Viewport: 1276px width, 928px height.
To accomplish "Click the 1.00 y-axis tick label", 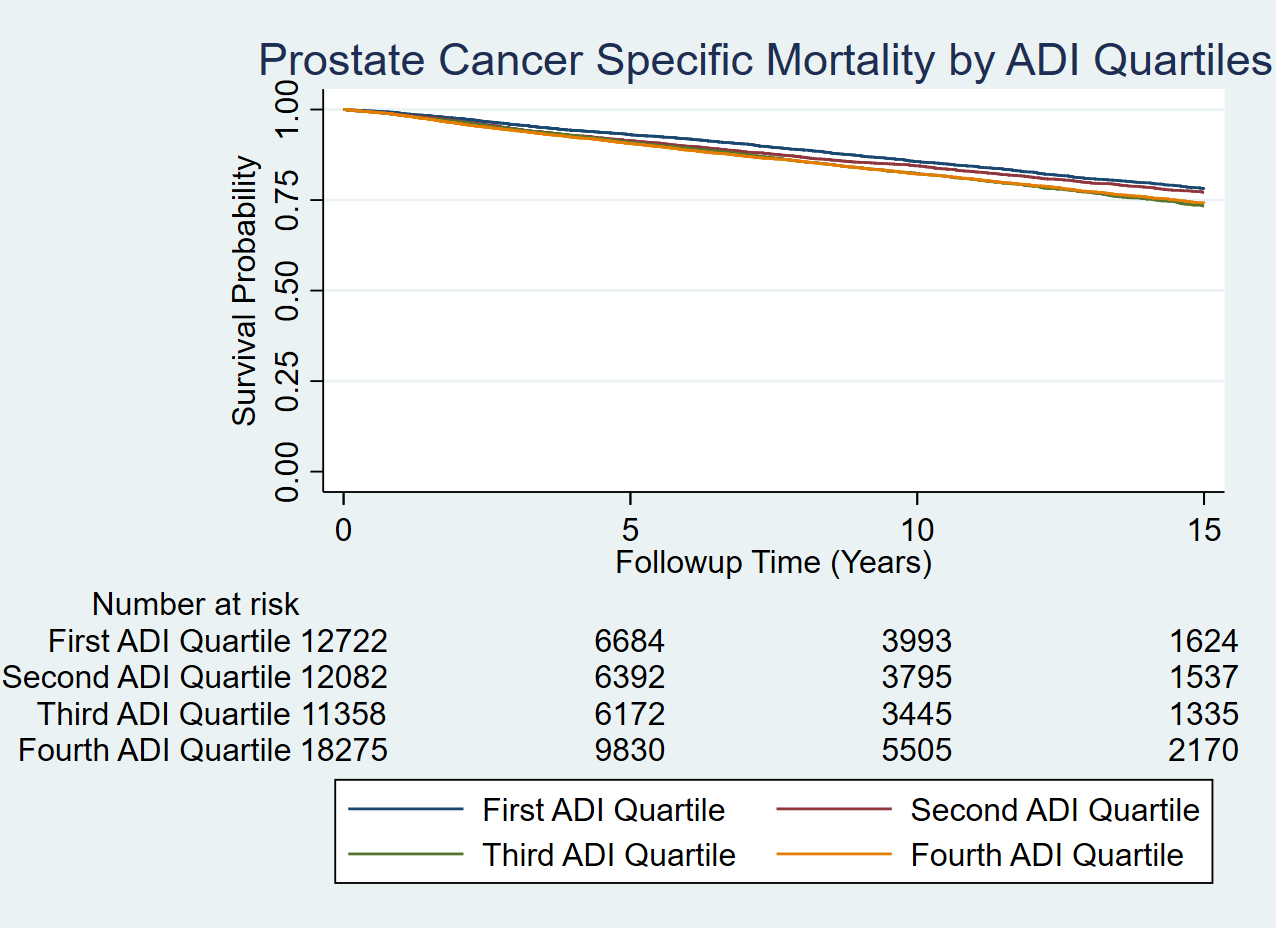I will pyautogui.click(x=288, y=109).
